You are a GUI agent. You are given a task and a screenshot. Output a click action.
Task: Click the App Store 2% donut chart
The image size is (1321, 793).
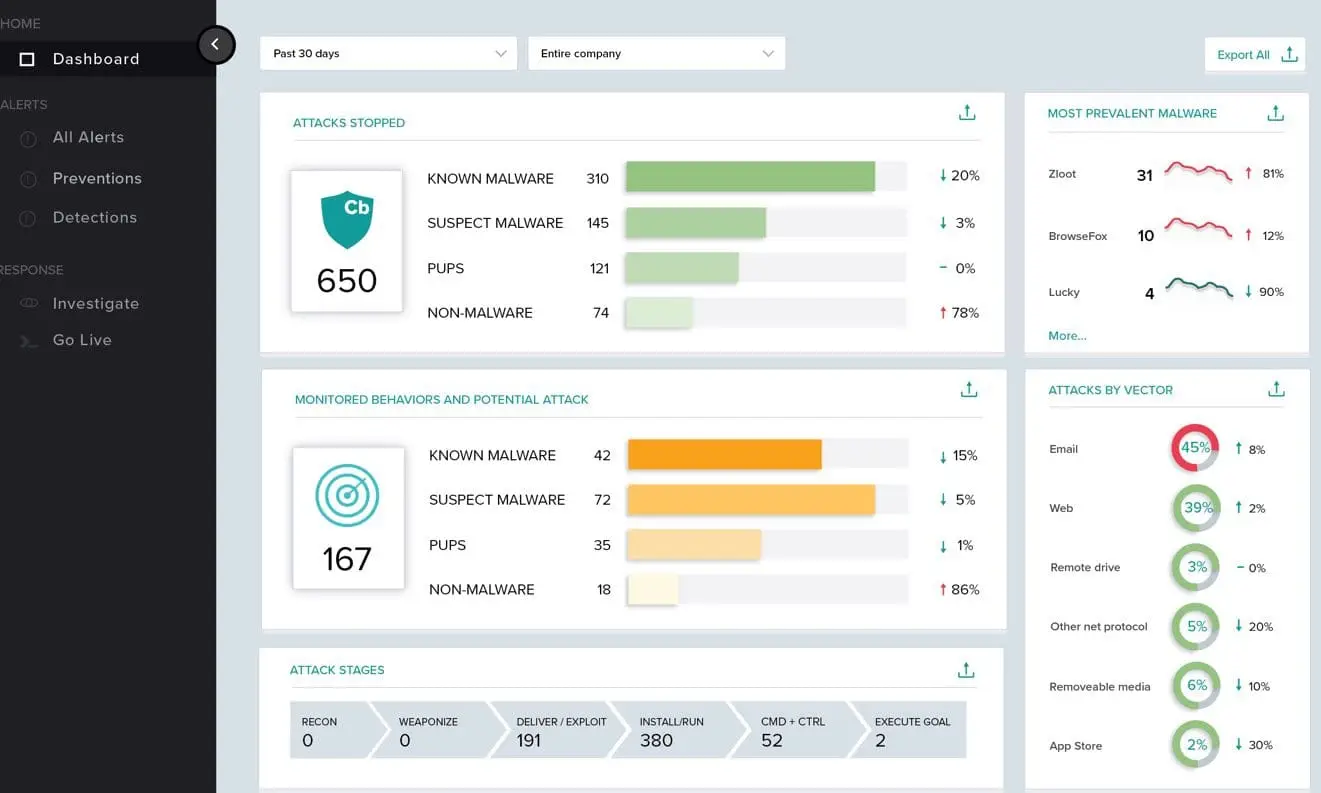[1196, 745]
